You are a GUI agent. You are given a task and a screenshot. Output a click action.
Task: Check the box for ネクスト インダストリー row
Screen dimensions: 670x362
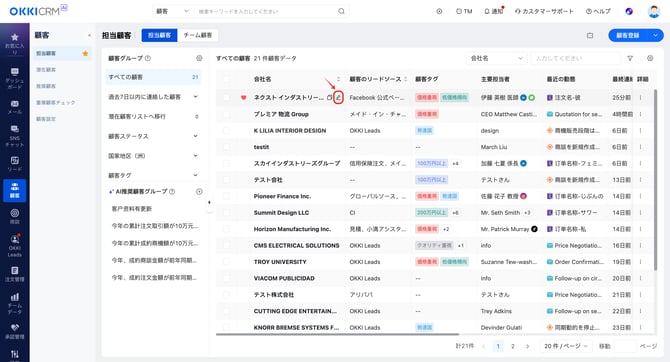click(226, 97)
